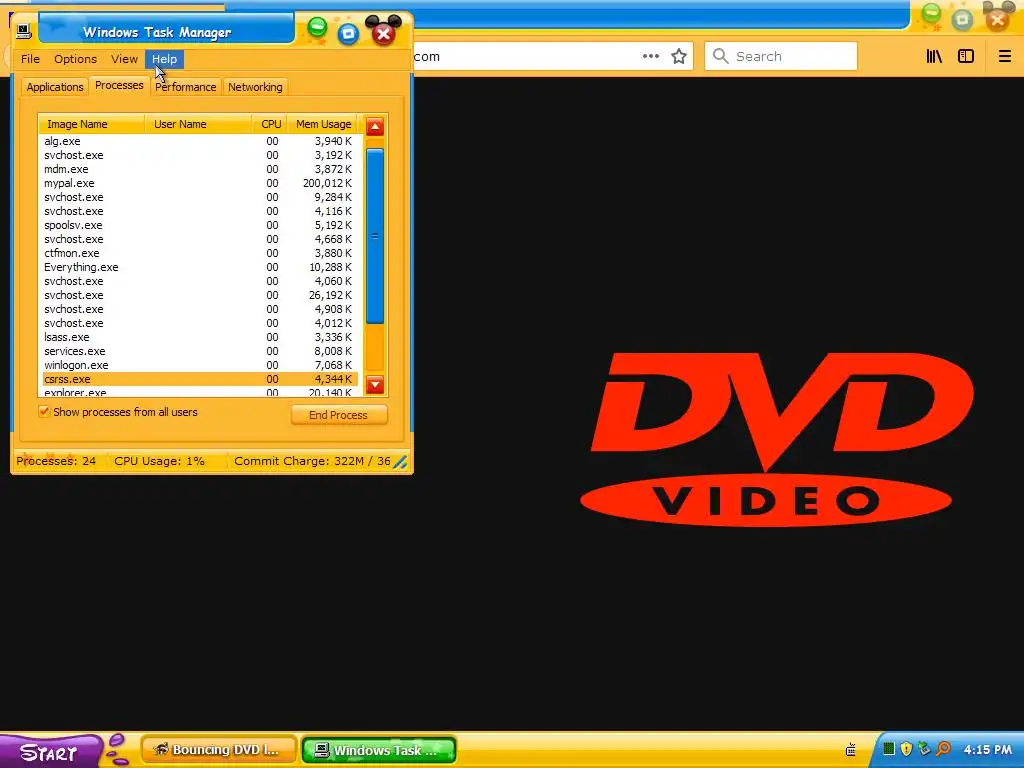1024x768 pixels.
Task: Open the File menu in Task Manager
Action: click(30, 59)
